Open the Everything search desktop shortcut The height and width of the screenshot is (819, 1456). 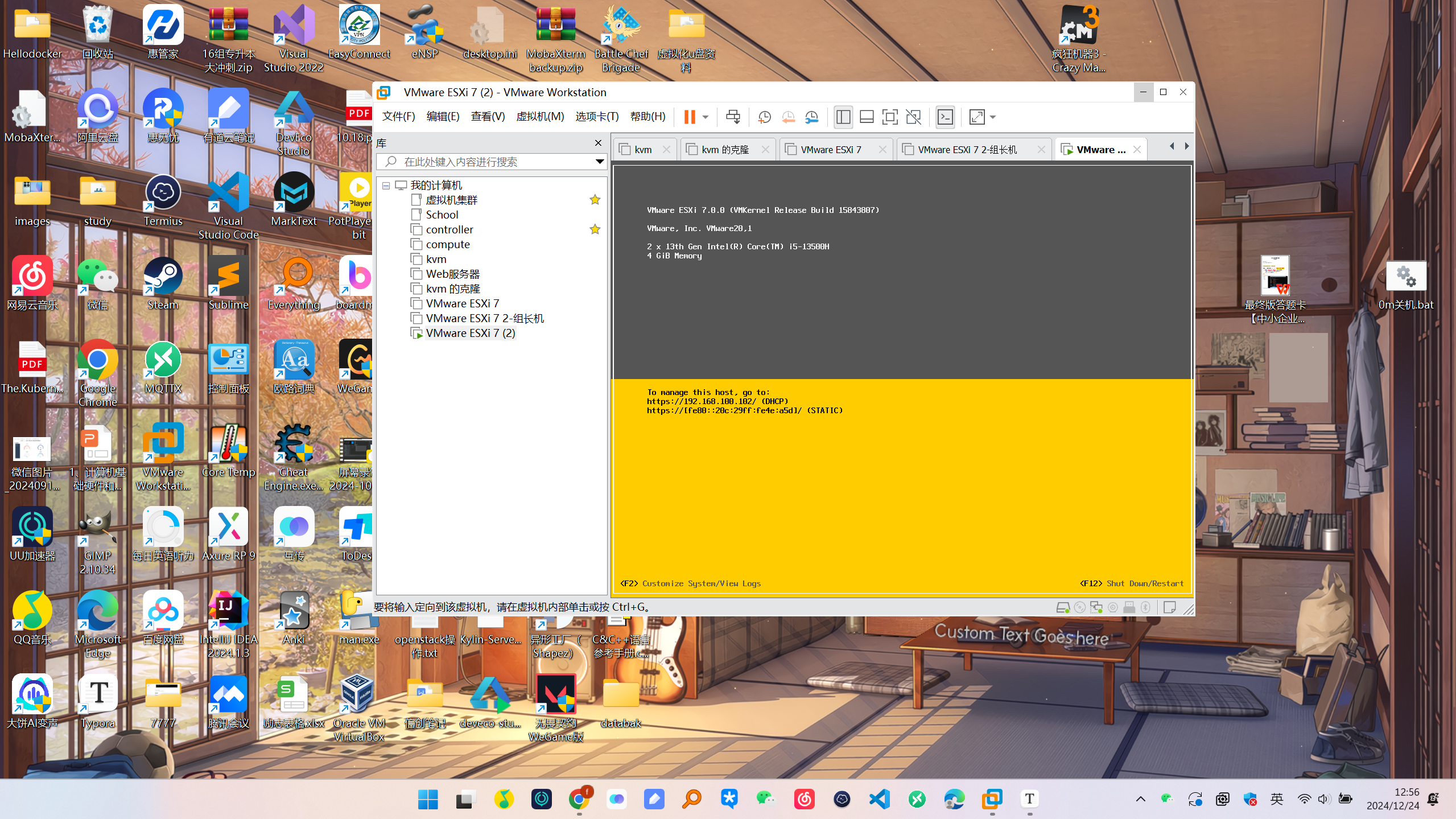(x=294, y=283)
